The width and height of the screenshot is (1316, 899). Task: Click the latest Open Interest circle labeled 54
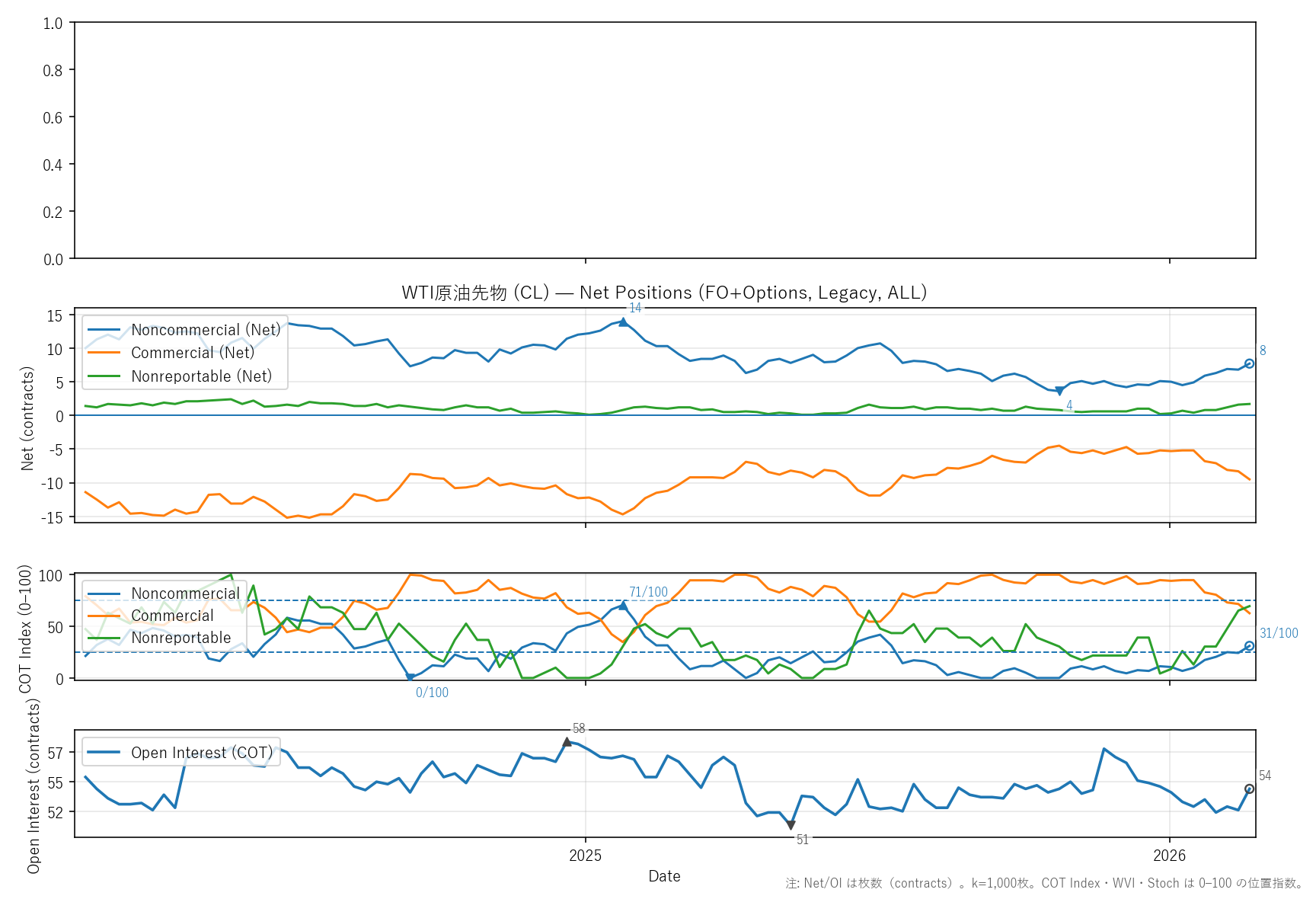pos(1249,789)
